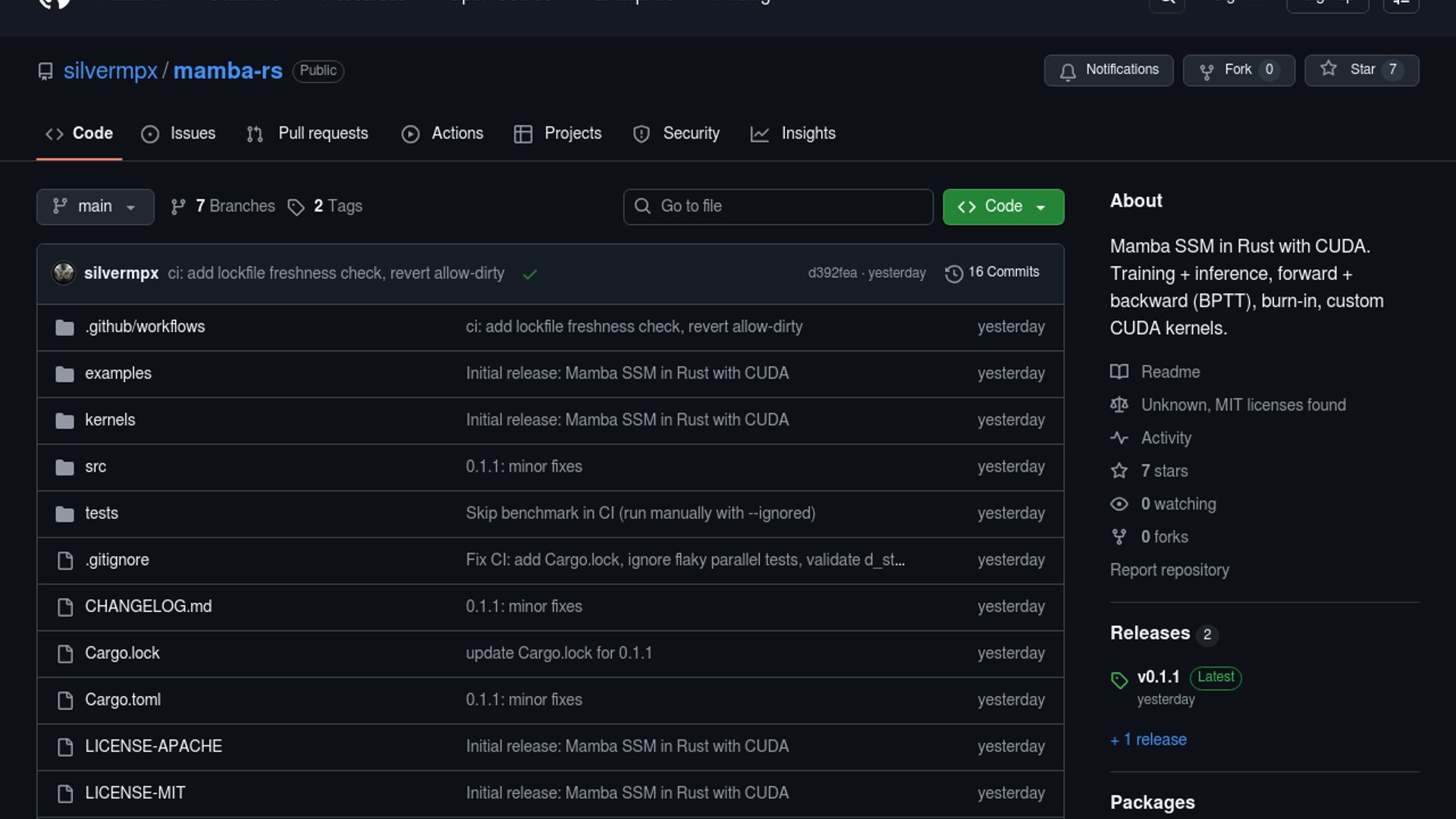
Task: Click the tag icon next to v0.1.1
Action: (x=1119, y=679)
